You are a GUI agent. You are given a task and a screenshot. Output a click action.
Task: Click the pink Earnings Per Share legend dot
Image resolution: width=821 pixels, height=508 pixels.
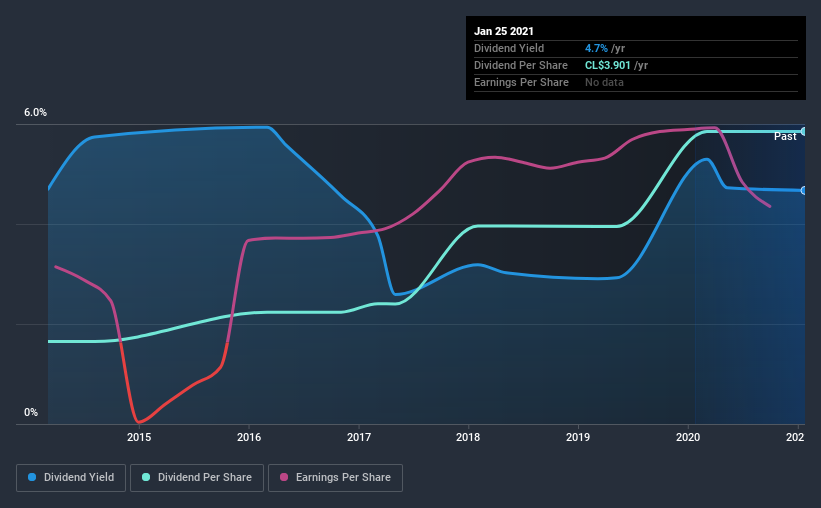tap(284, 477)
